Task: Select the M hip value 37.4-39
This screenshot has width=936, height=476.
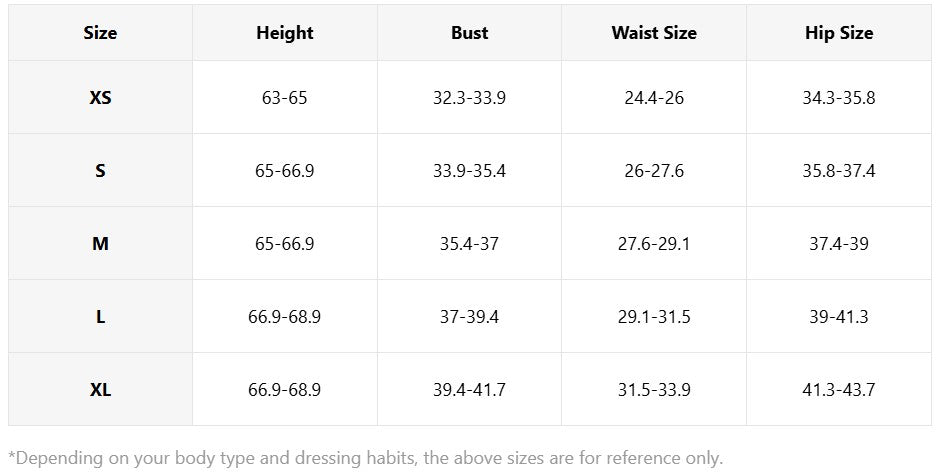Action: (839, 244)
